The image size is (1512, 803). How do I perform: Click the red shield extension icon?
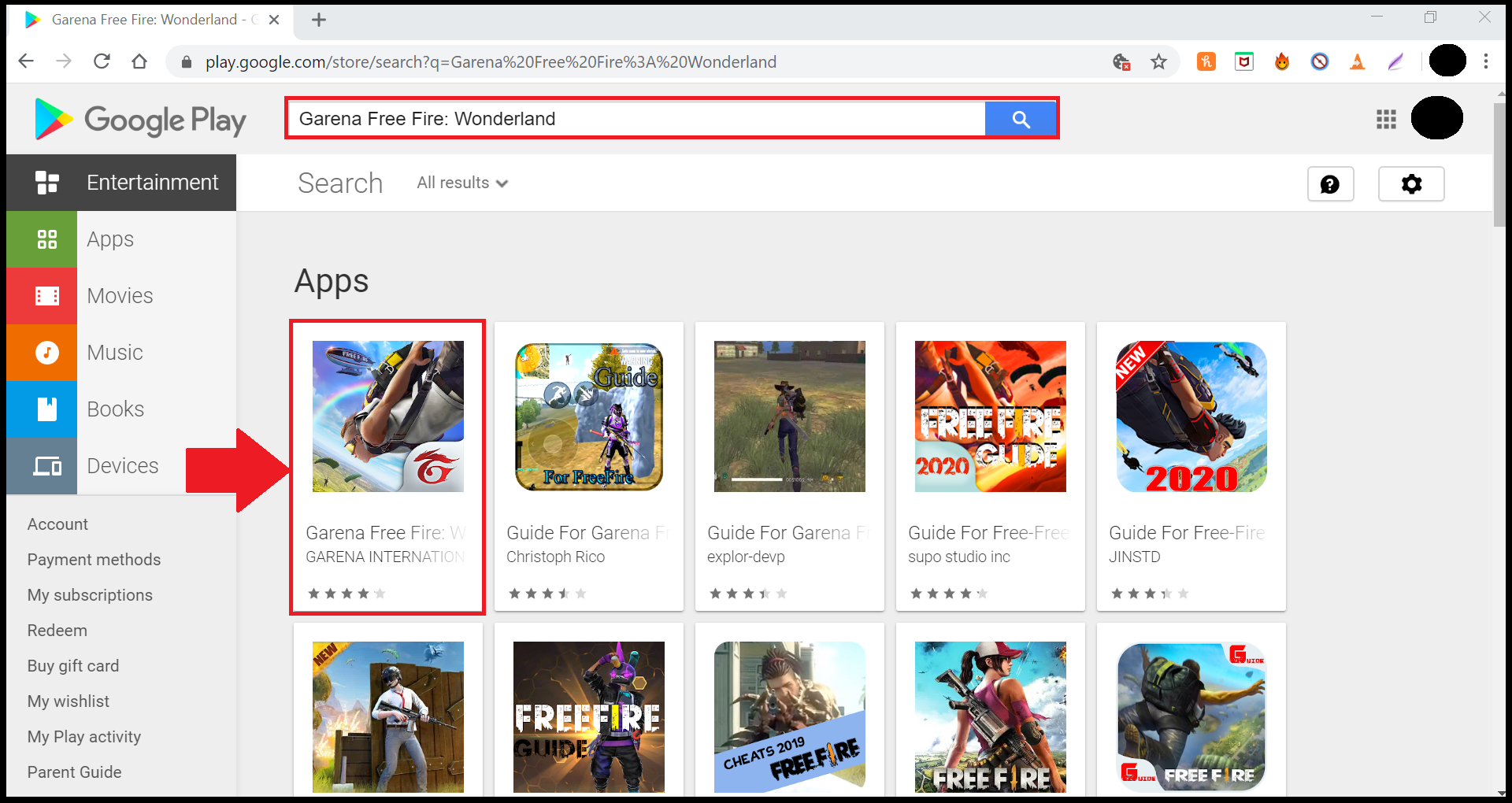pyautogui.click(x=1244, y=61)
